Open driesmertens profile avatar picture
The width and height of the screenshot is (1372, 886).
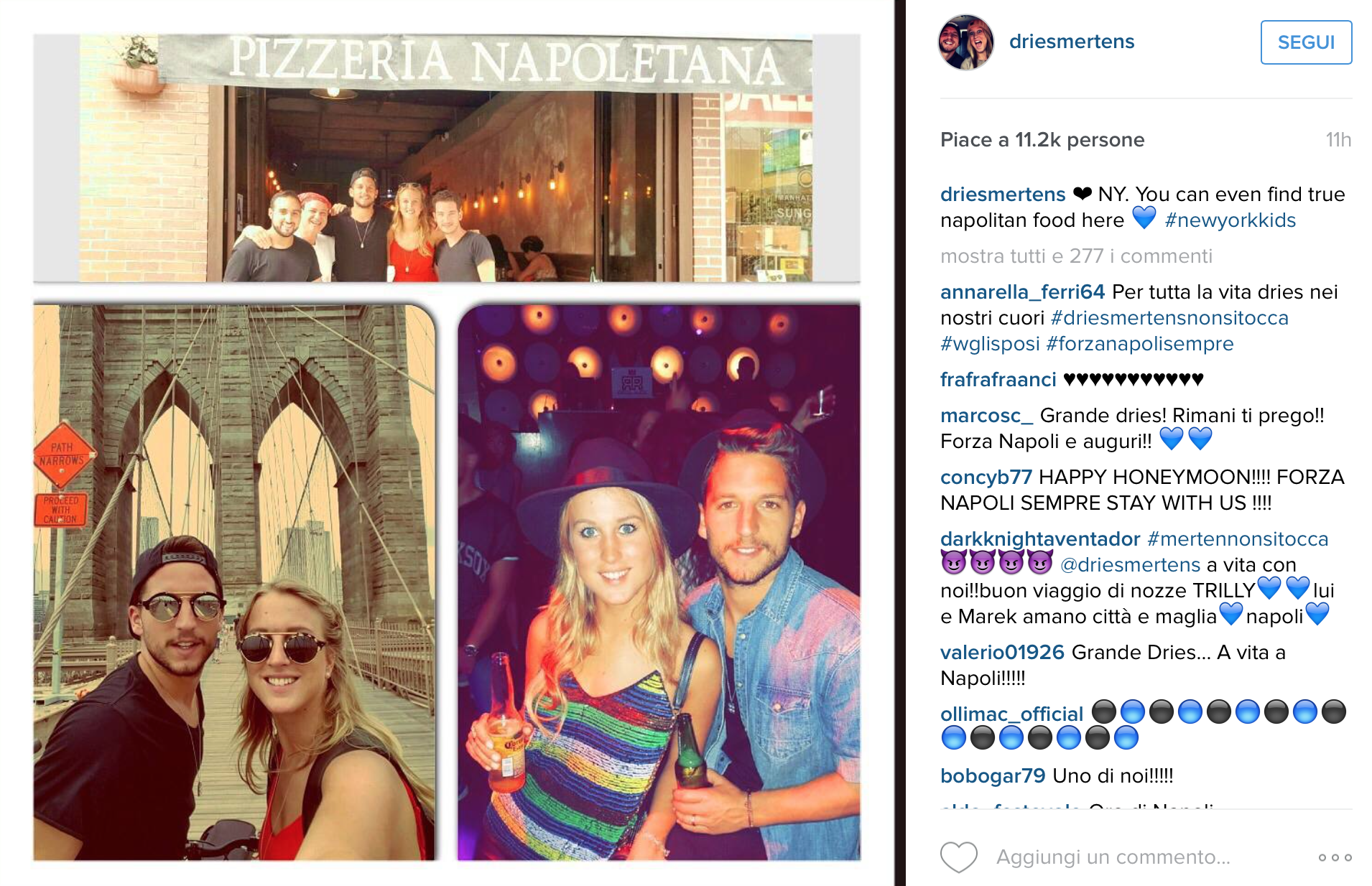pyautogui.click(x=966, y=42)
